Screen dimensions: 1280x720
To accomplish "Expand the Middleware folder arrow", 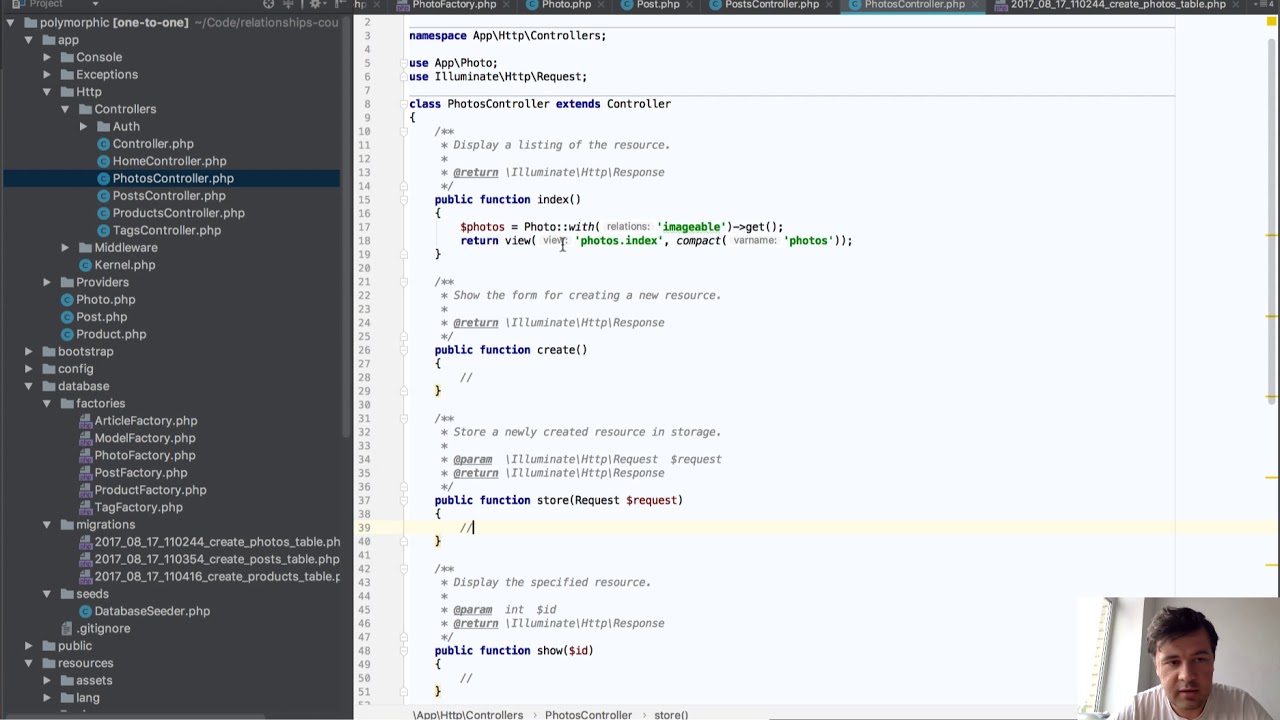I will (65, 248).
